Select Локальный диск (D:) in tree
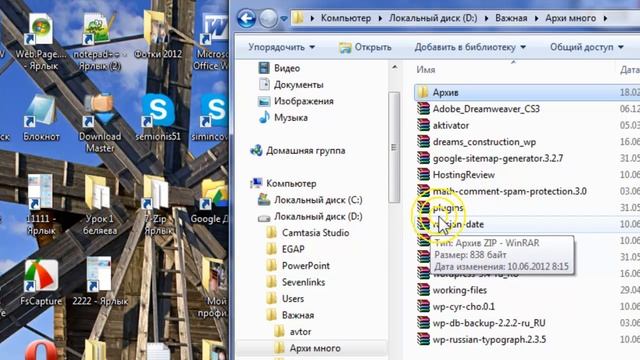 (x=310, y=216)
